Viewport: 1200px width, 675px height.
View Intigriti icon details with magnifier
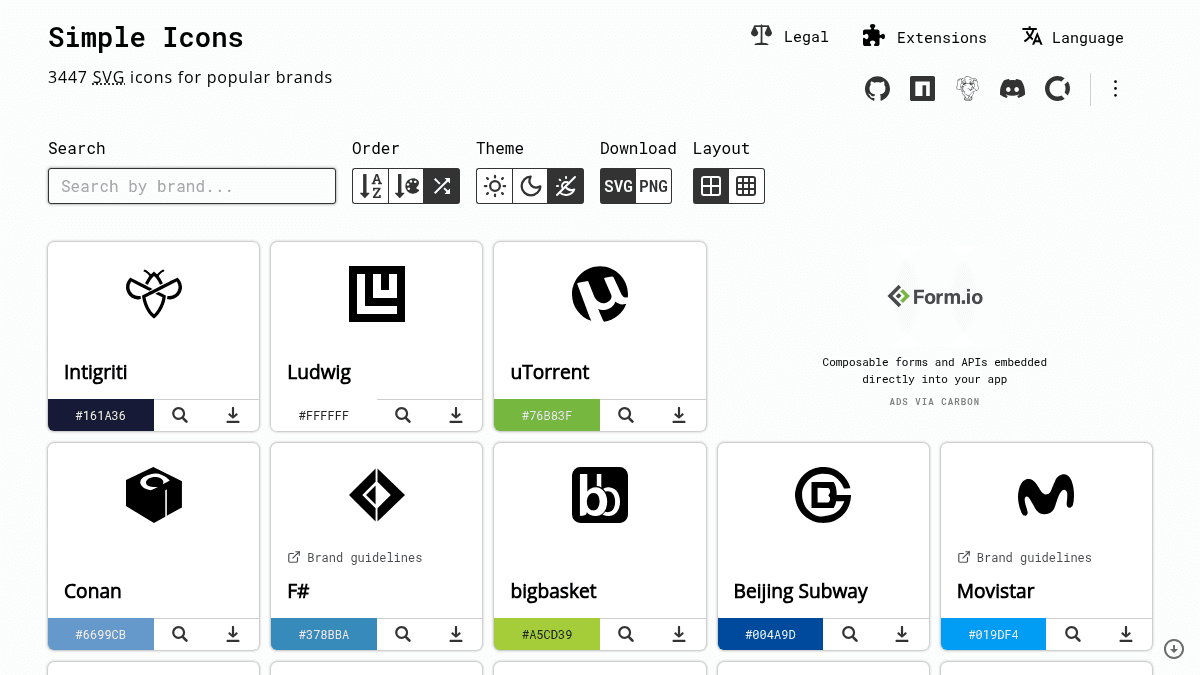(x=180, y=415)
